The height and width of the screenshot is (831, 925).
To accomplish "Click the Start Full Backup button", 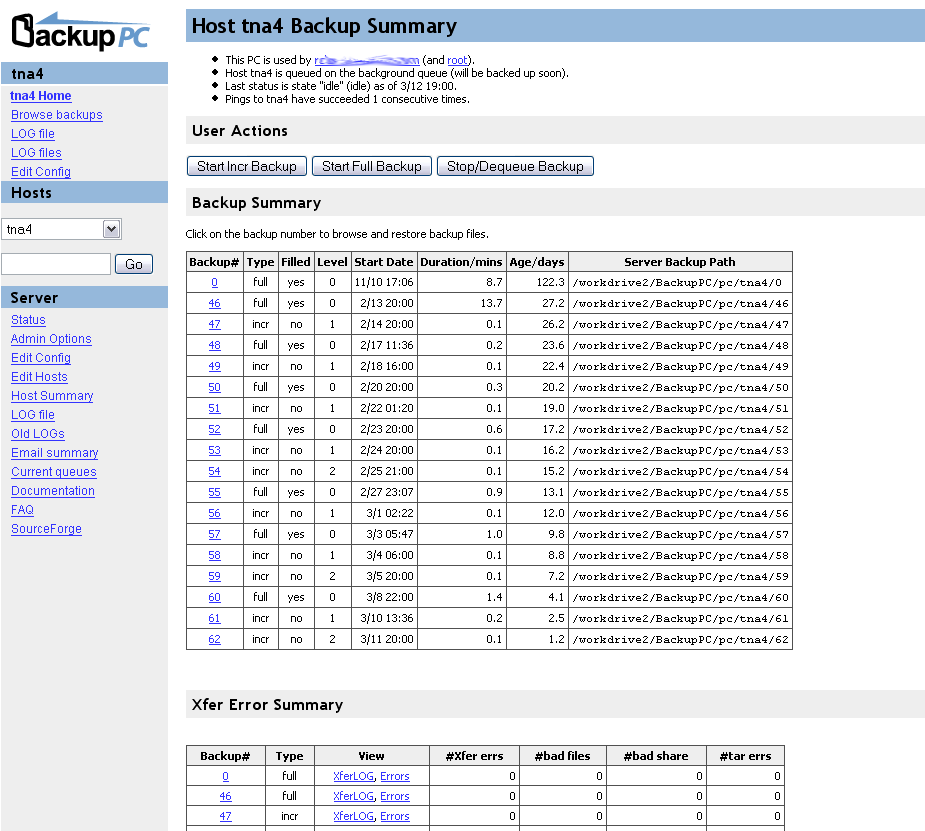I will pos(372,166).
